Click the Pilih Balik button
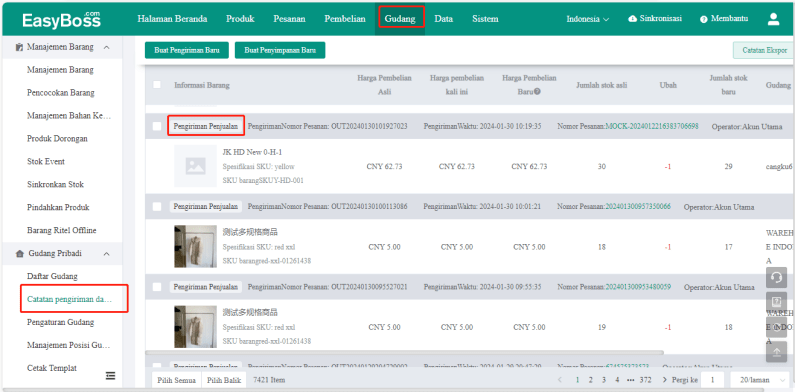The height and width of the screenshot is (392, 796). [224, 380]
